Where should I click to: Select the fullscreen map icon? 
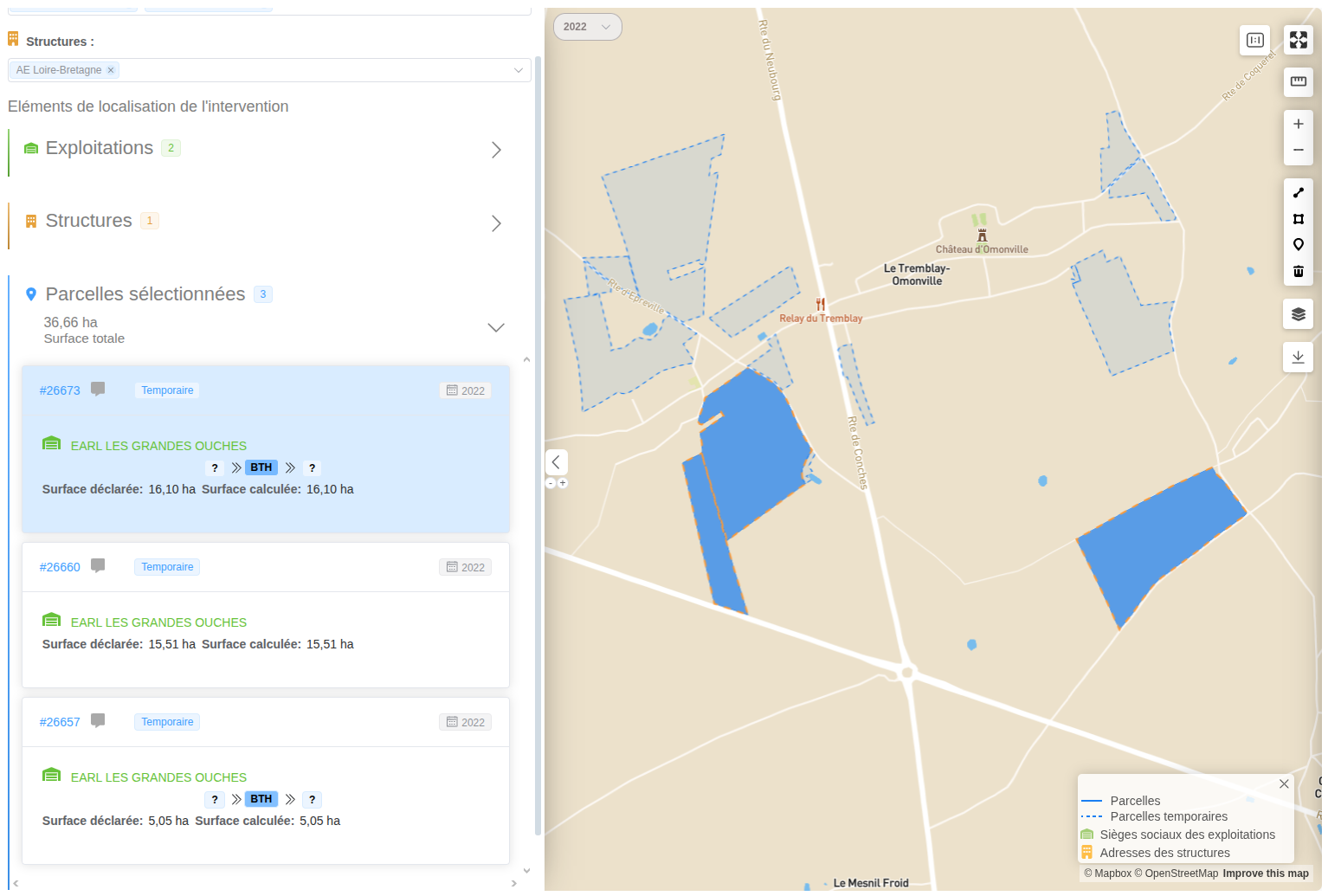point(1299,40)
